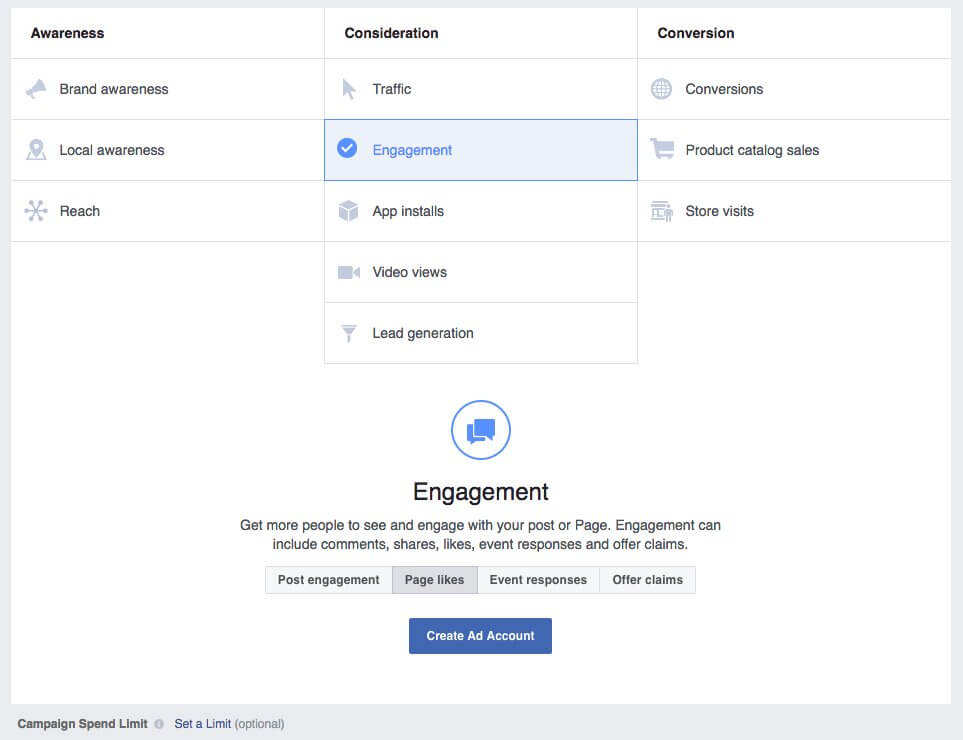963x740 pixels.
Task: Select the Brand awareness megaphone icon
Action: (36, 89)
